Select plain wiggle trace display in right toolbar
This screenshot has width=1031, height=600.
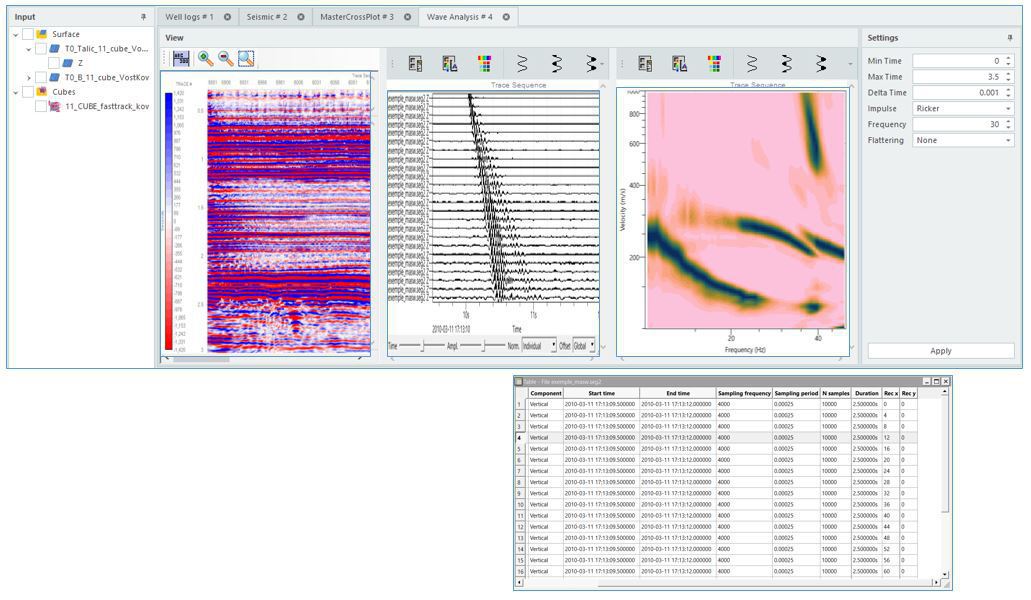(x=752, y=64)
